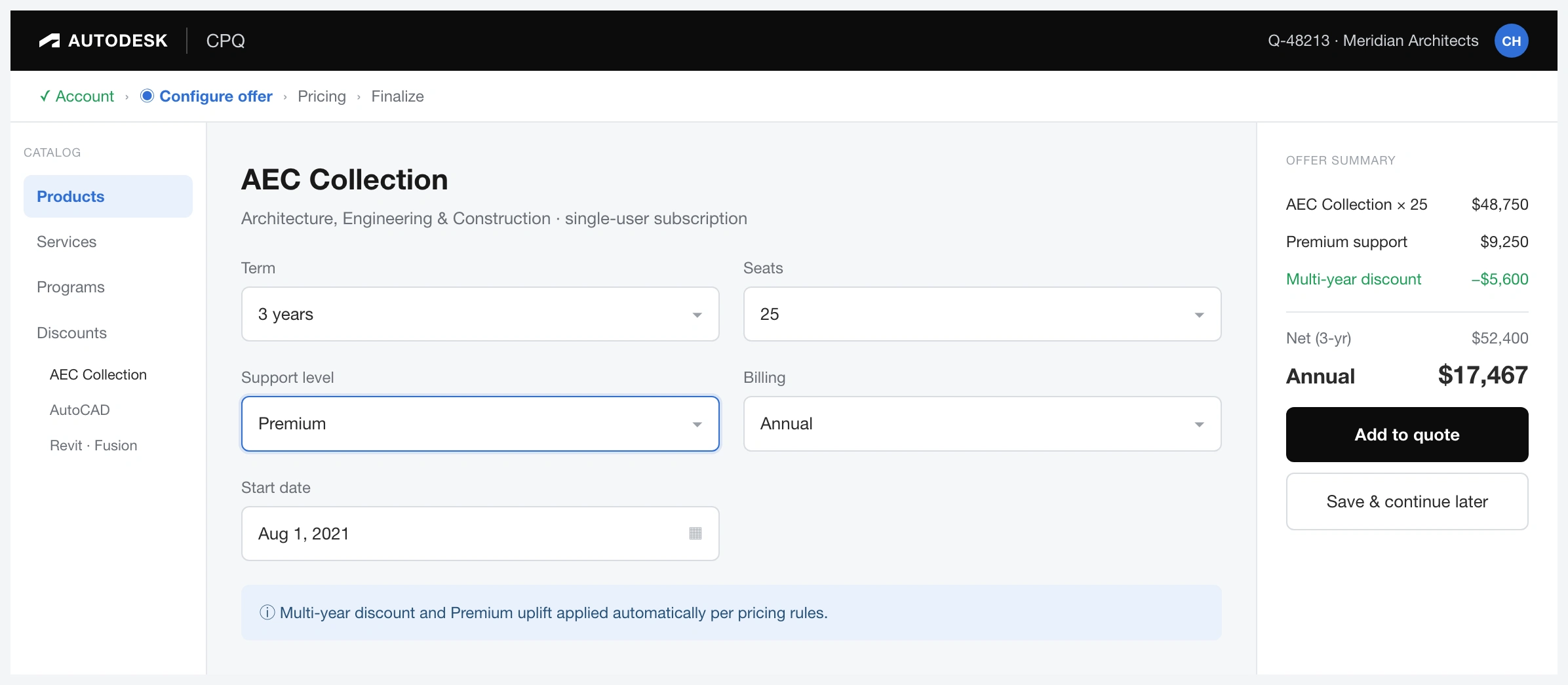Jump to the Finalize step
Image resolution: width=1568 pixels, height=685 pixels.
(397, 96)
